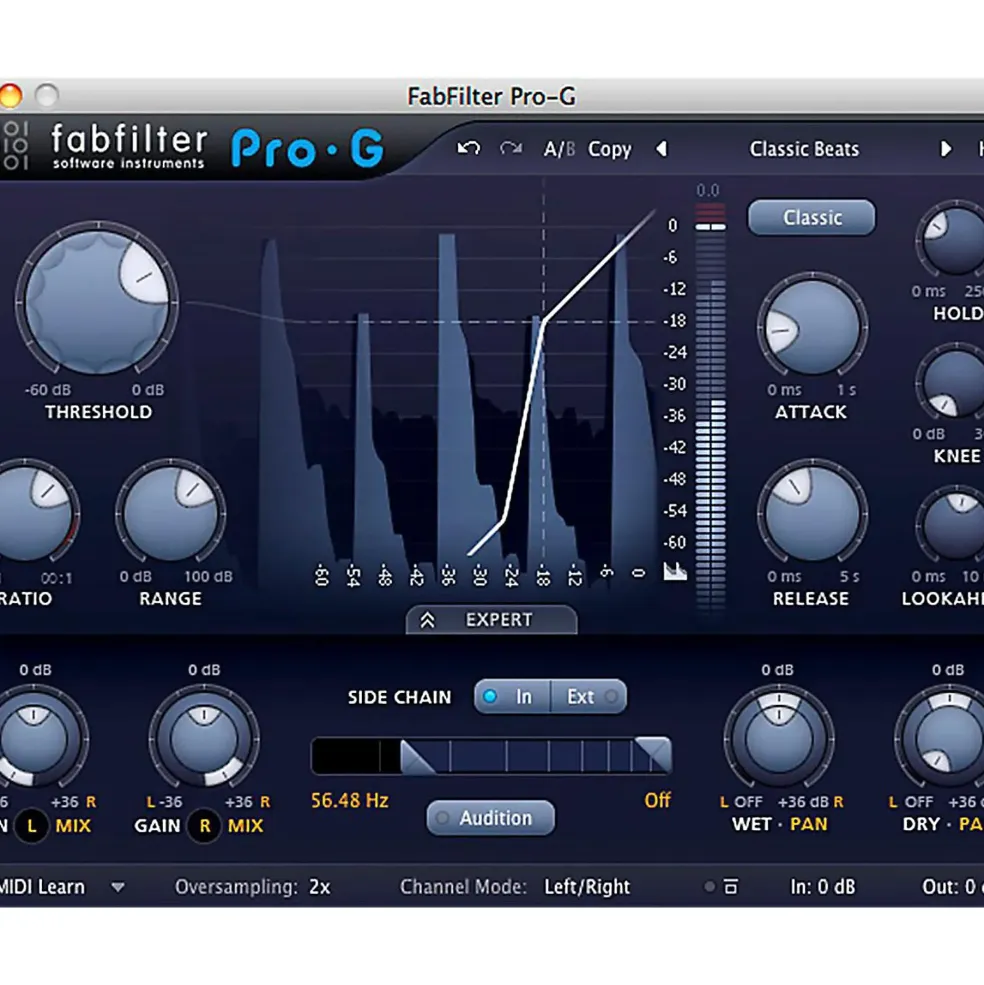Click the Release knob
The image size is (984, 985).
(x=812, y=514)
